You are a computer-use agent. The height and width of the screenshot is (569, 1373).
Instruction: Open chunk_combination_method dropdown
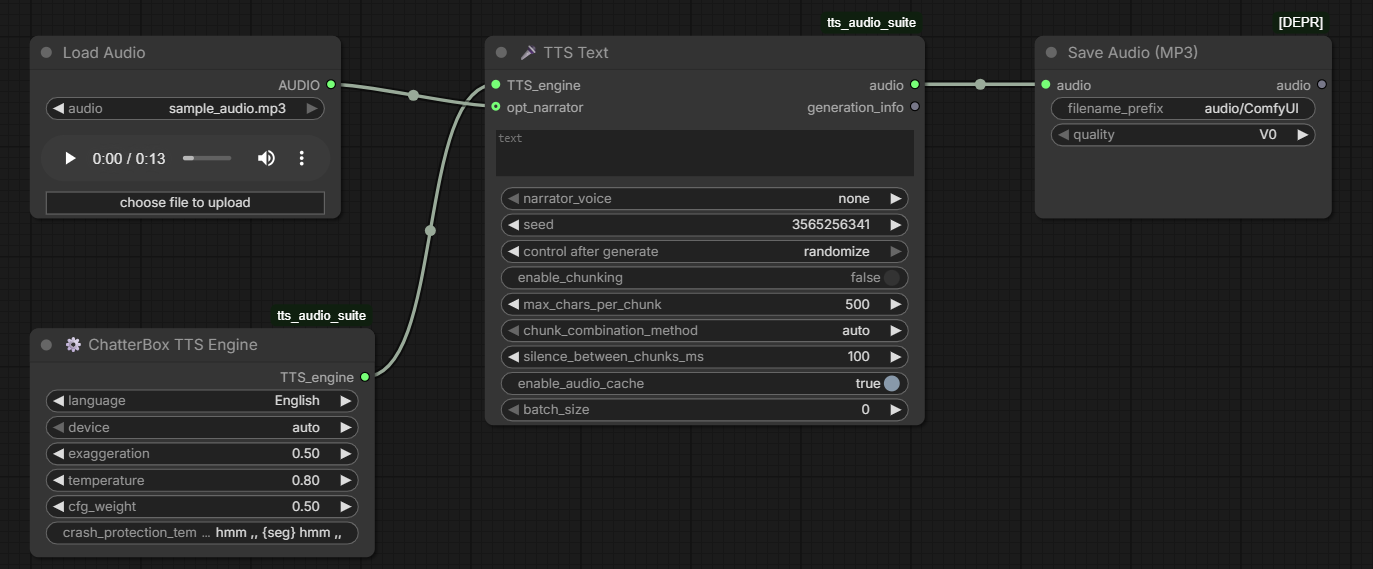[705, 331]
